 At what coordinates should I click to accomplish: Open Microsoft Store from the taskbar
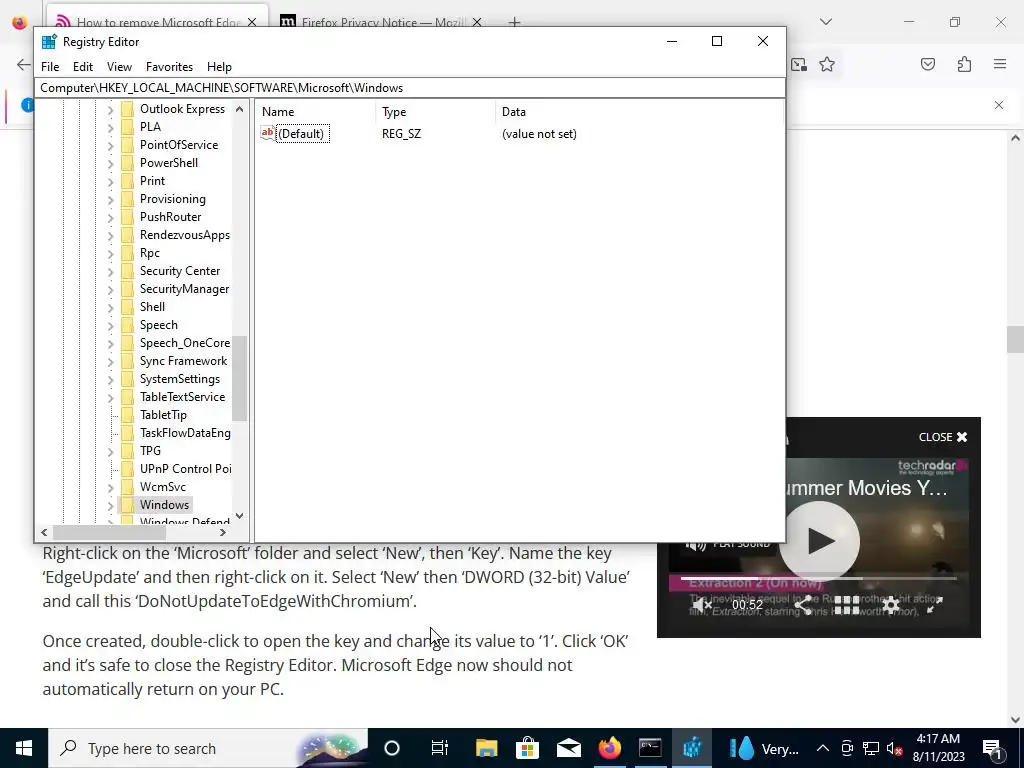(528, 748)
